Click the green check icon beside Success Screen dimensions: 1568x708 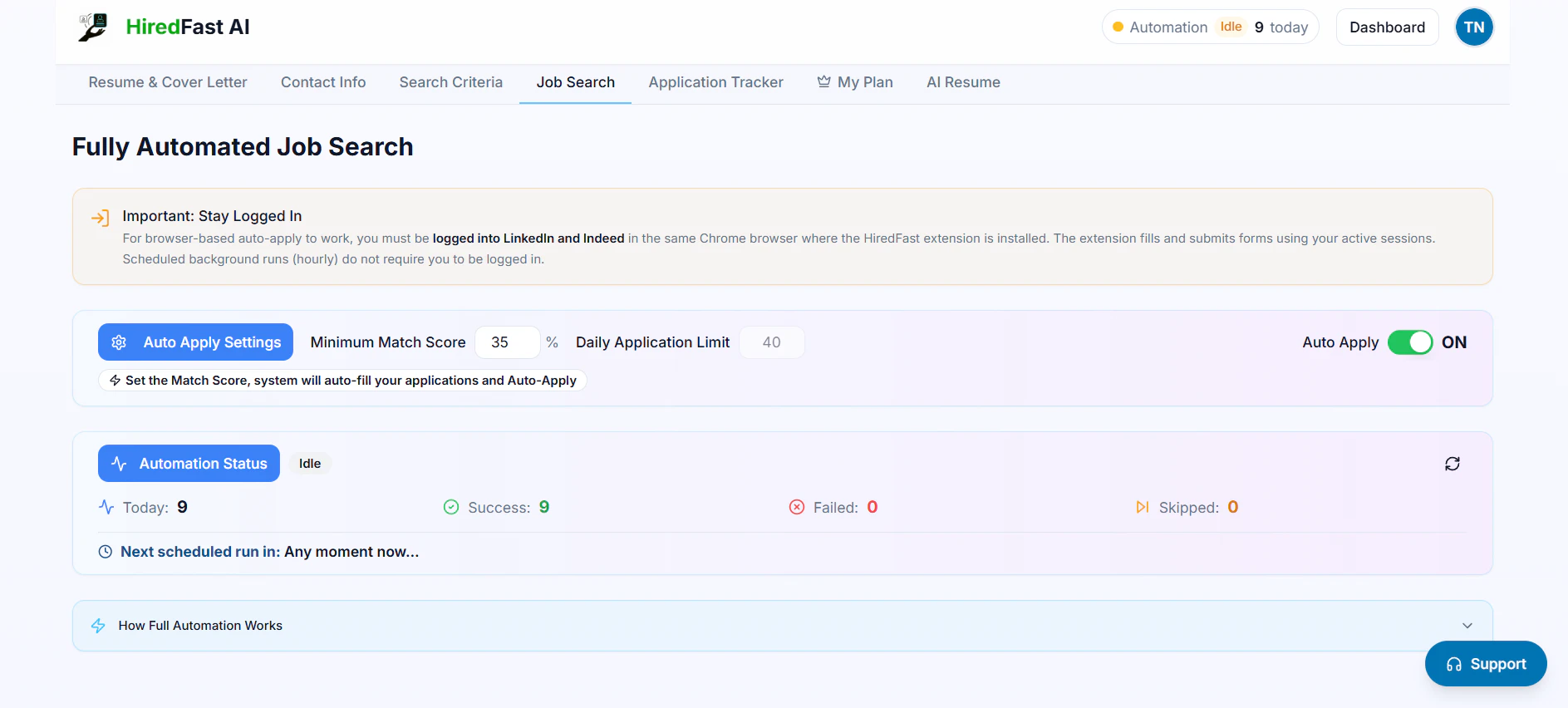pyautogui.click(x=451, y=507)
